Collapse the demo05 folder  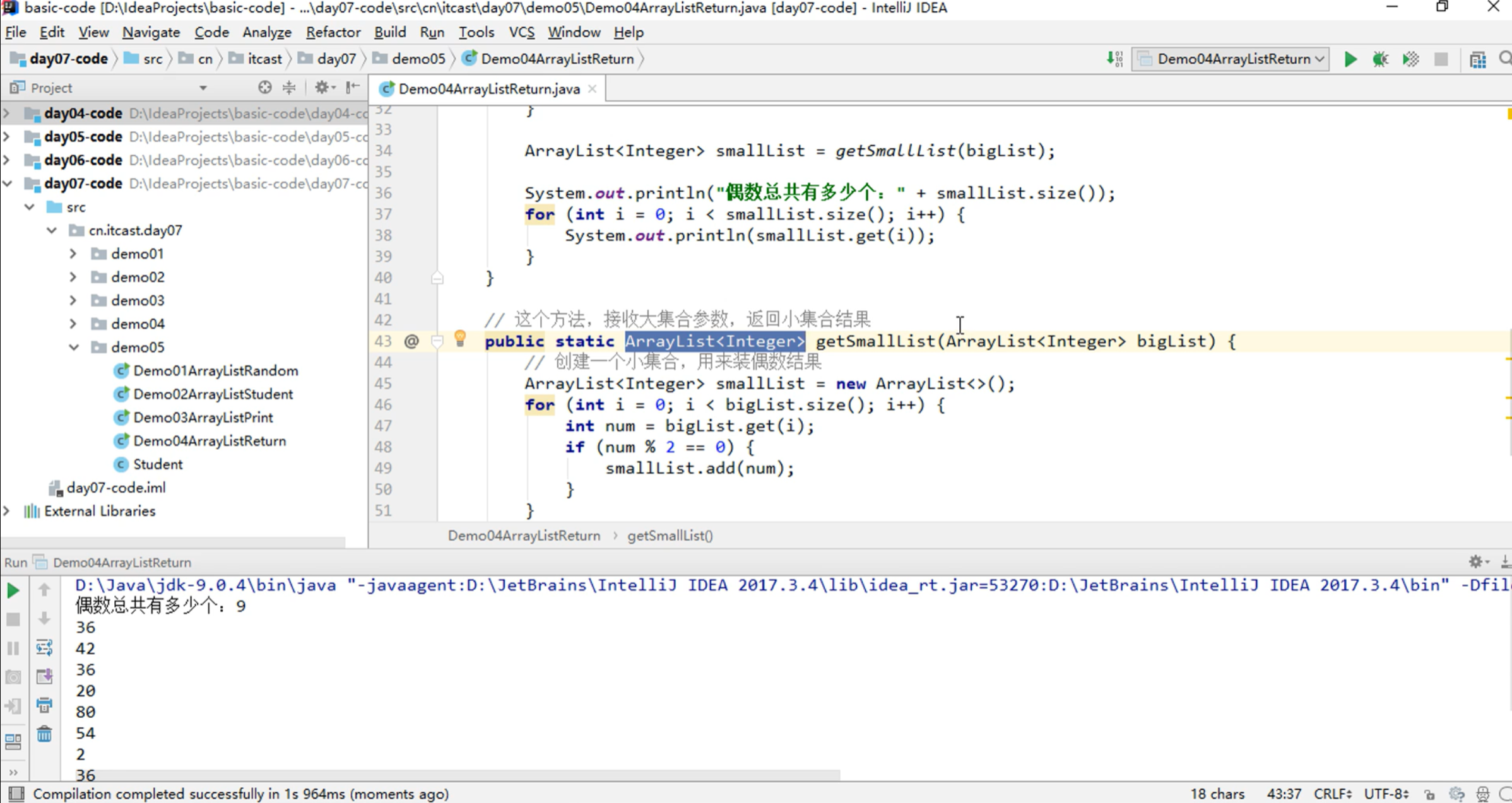[74, 347]
